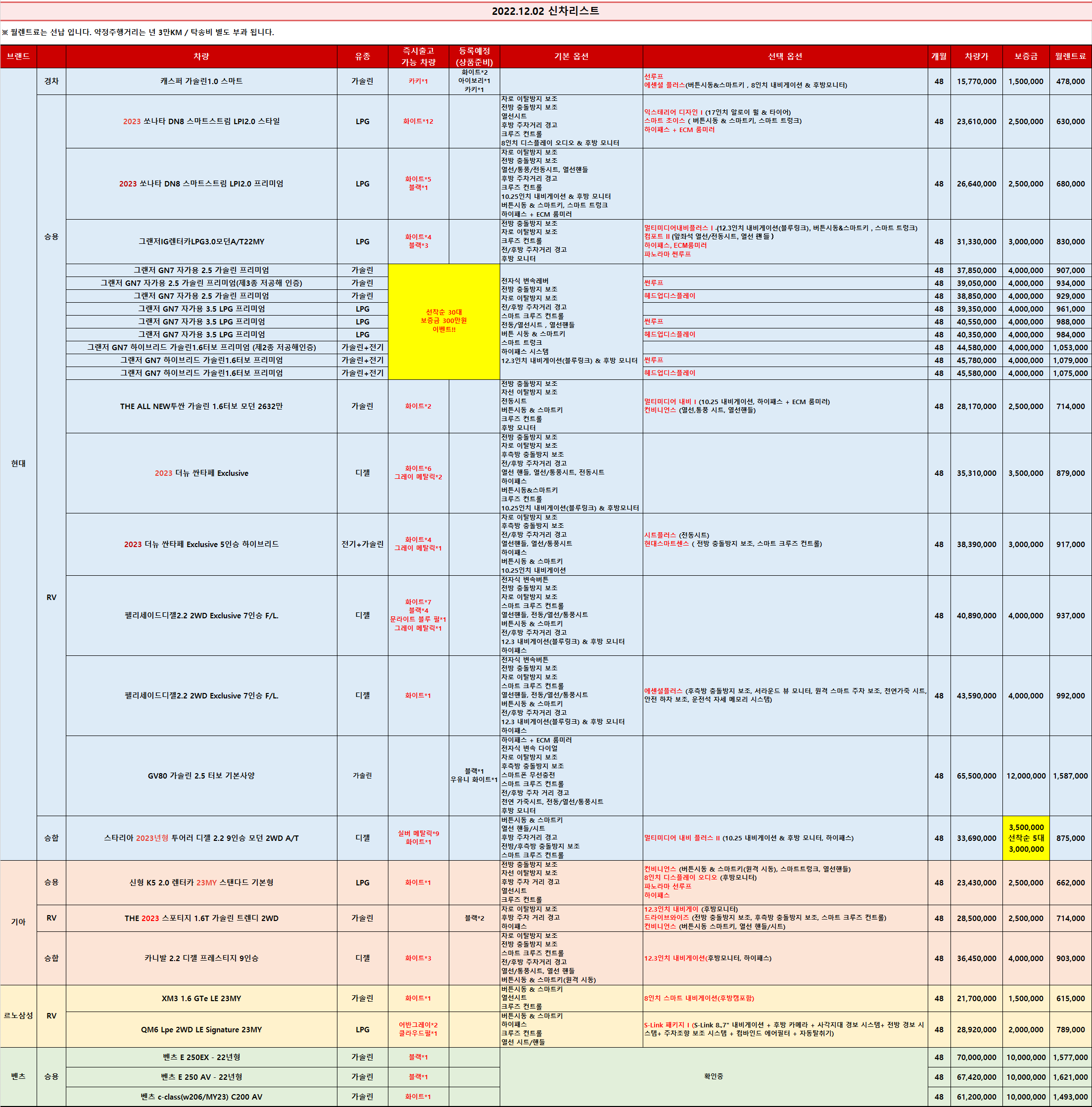Select the yellow 선착순 5대 deposit cell
Viewport: 1092px width, 1107px height.
[1026, 838]
